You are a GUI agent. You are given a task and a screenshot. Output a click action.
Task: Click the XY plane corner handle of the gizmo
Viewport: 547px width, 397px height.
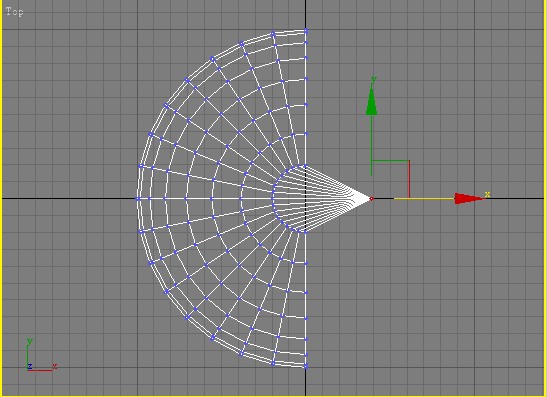click(x=409, y=161)
